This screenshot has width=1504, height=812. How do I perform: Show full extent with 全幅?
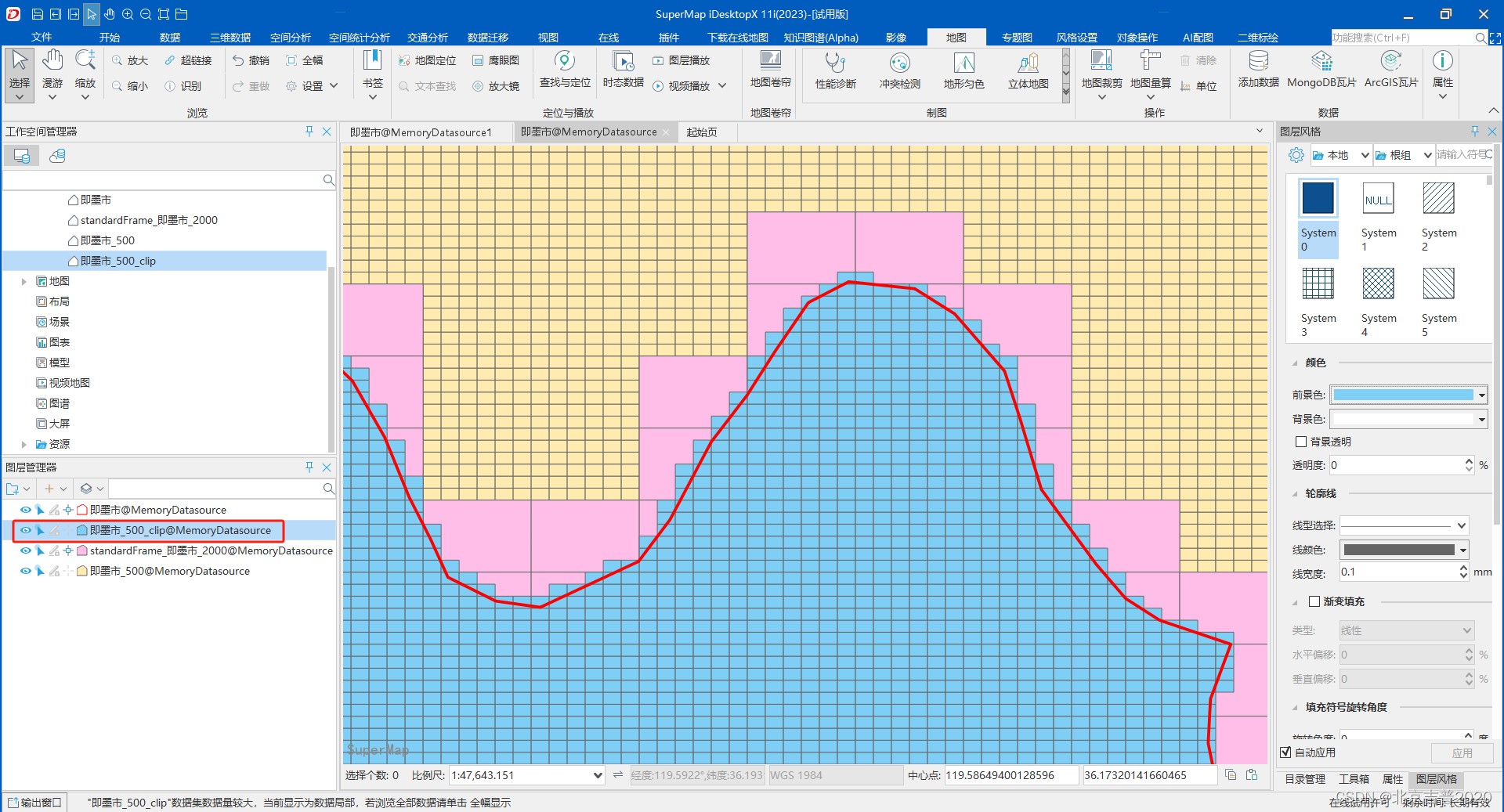coord(305,60)
